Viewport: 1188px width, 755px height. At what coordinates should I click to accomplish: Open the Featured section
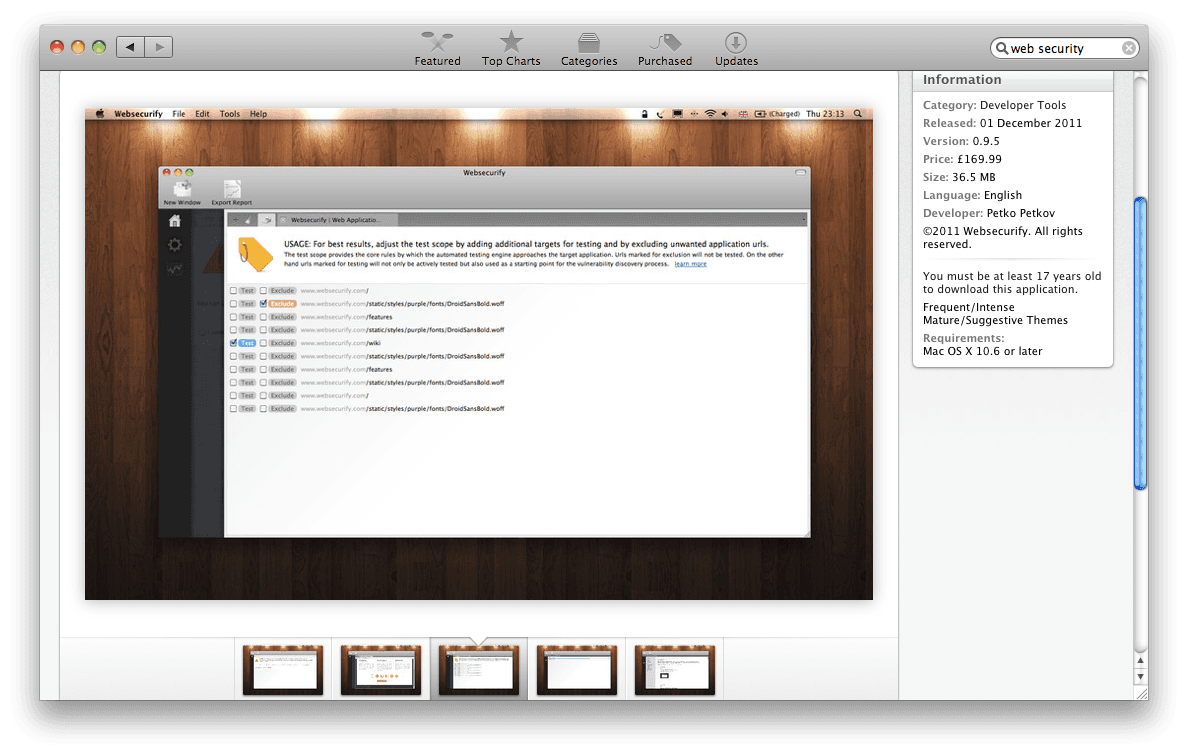[x=437, y=49]
